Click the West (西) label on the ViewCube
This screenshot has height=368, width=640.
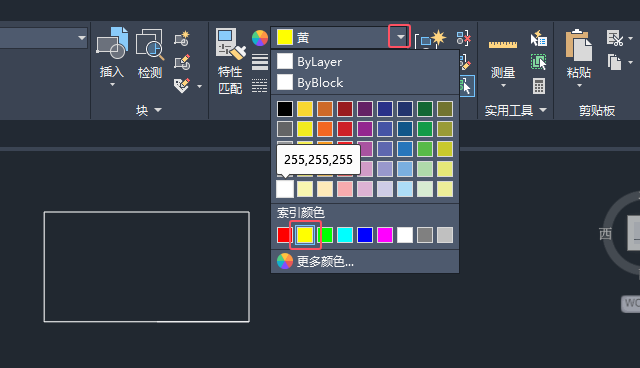point(605,234)
